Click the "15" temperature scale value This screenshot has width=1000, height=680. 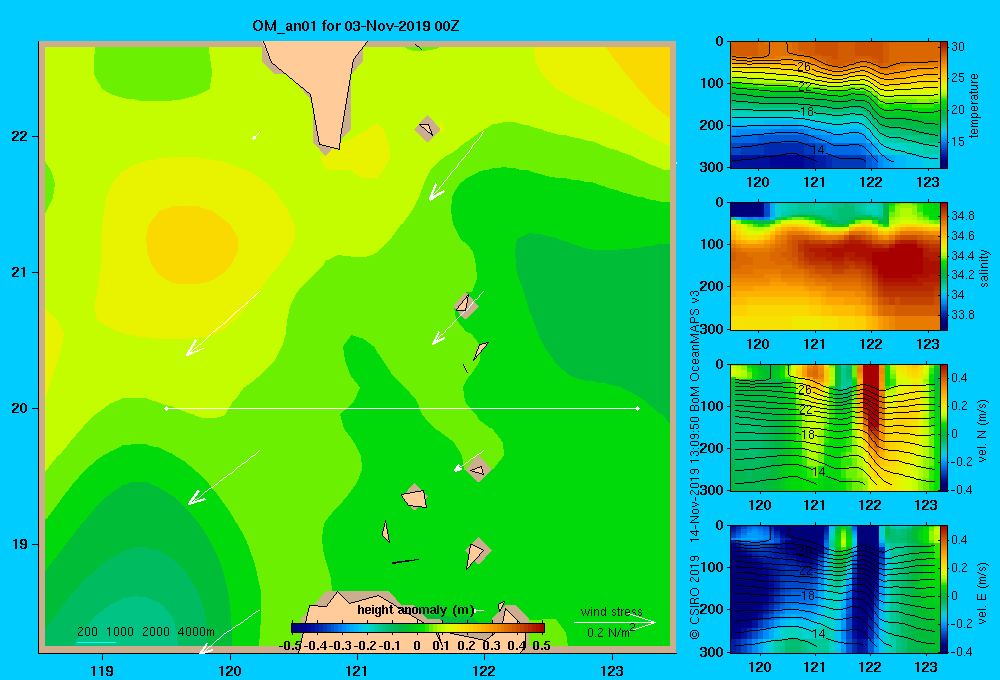coord(958,142)
